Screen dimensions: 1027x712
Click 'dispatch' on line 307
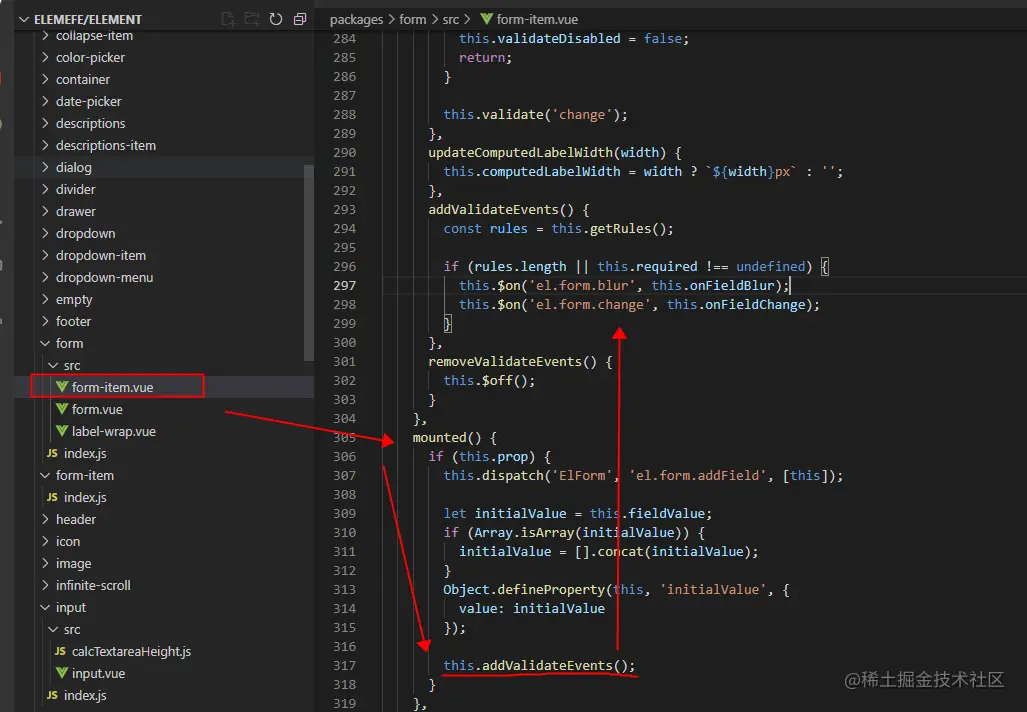coord(513,476)
